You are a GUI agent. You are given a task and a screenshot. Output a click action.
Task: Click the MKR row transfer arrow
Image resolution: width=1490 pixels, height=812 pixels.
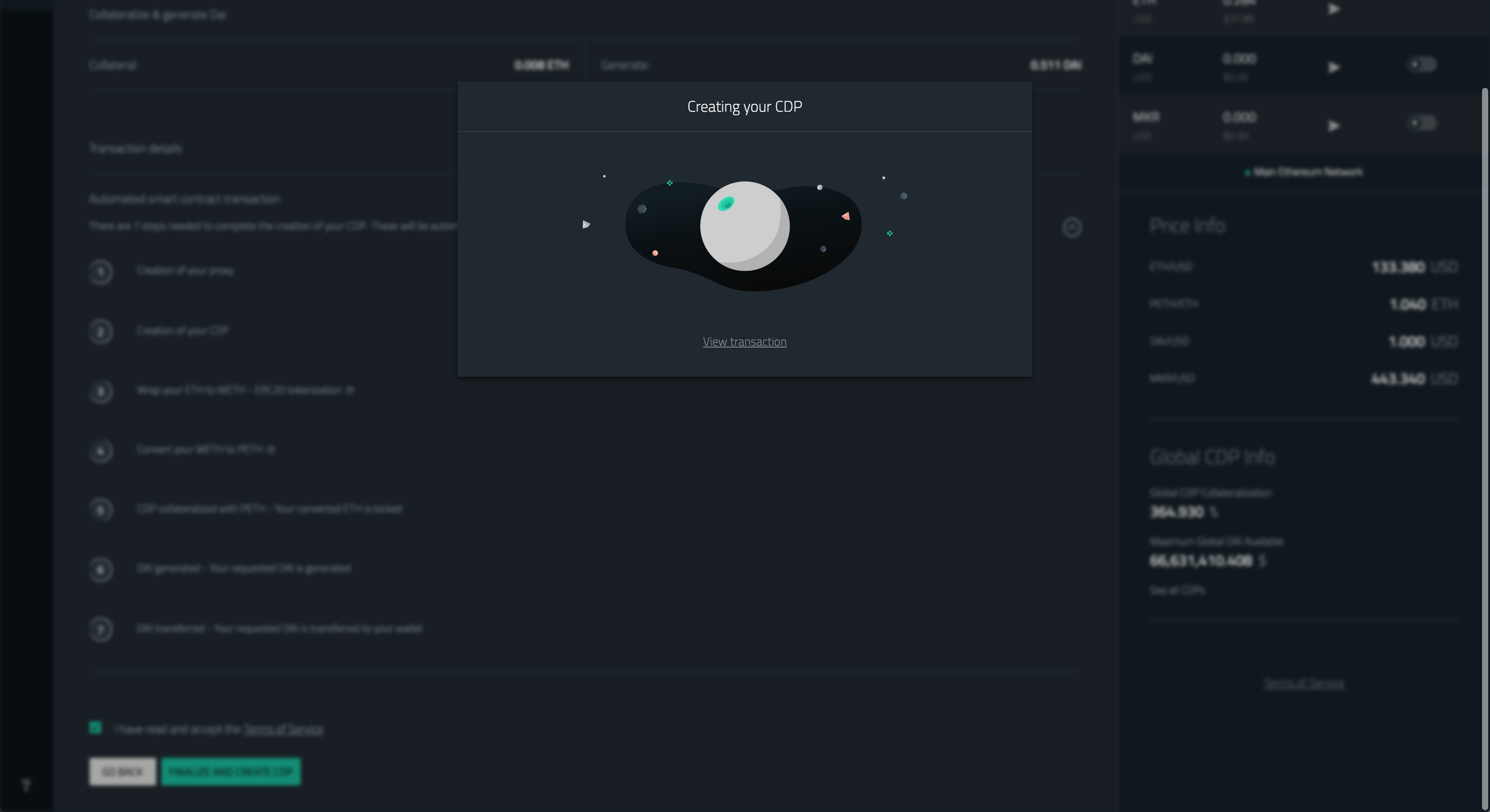click(1333, 126)
